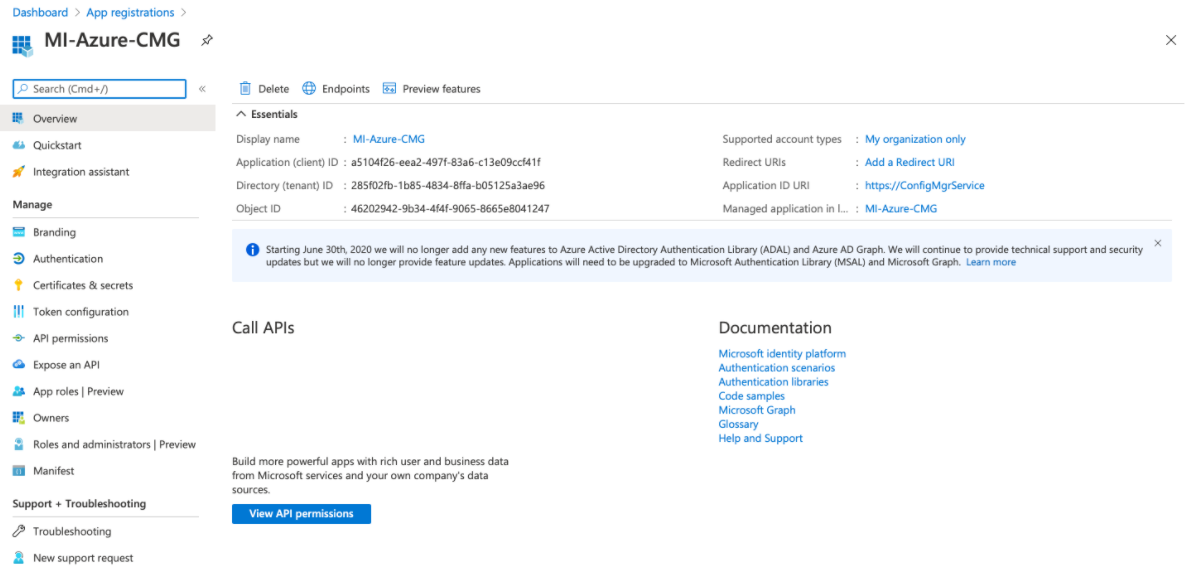Click the Preview features icon
This screenshot has width=1186, height=569.
click(x=390, y=89)
